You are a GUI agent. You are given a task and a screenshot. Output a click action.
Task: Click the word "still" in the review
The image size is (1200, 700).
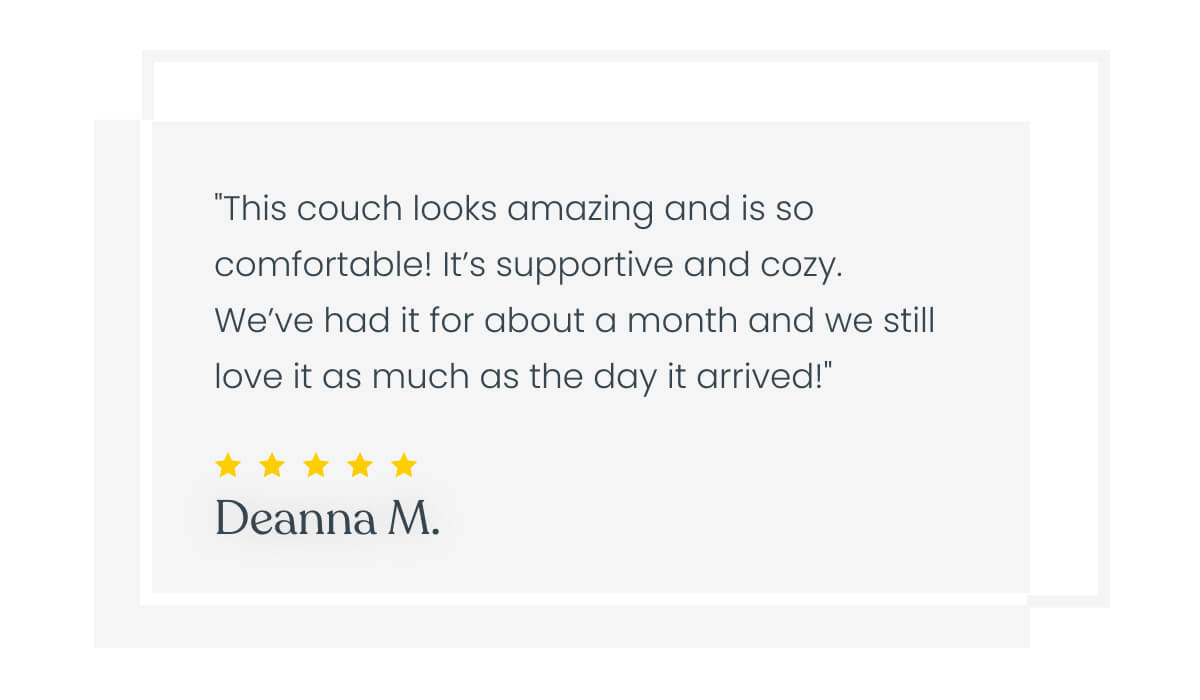coord(908,322)
